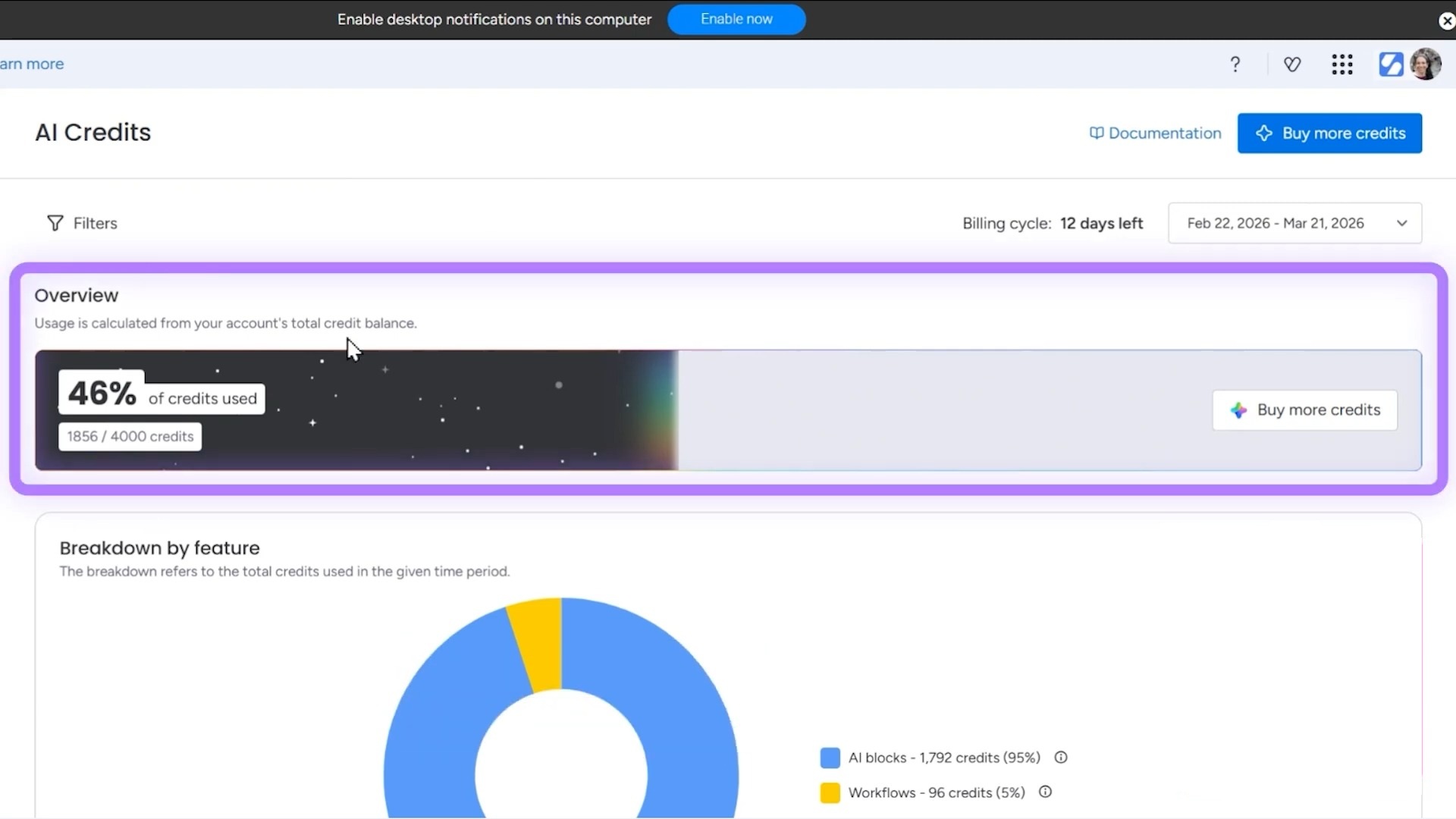Select the AI Credits page heading
The image size is (1456, 819).
tap(93, 132)
